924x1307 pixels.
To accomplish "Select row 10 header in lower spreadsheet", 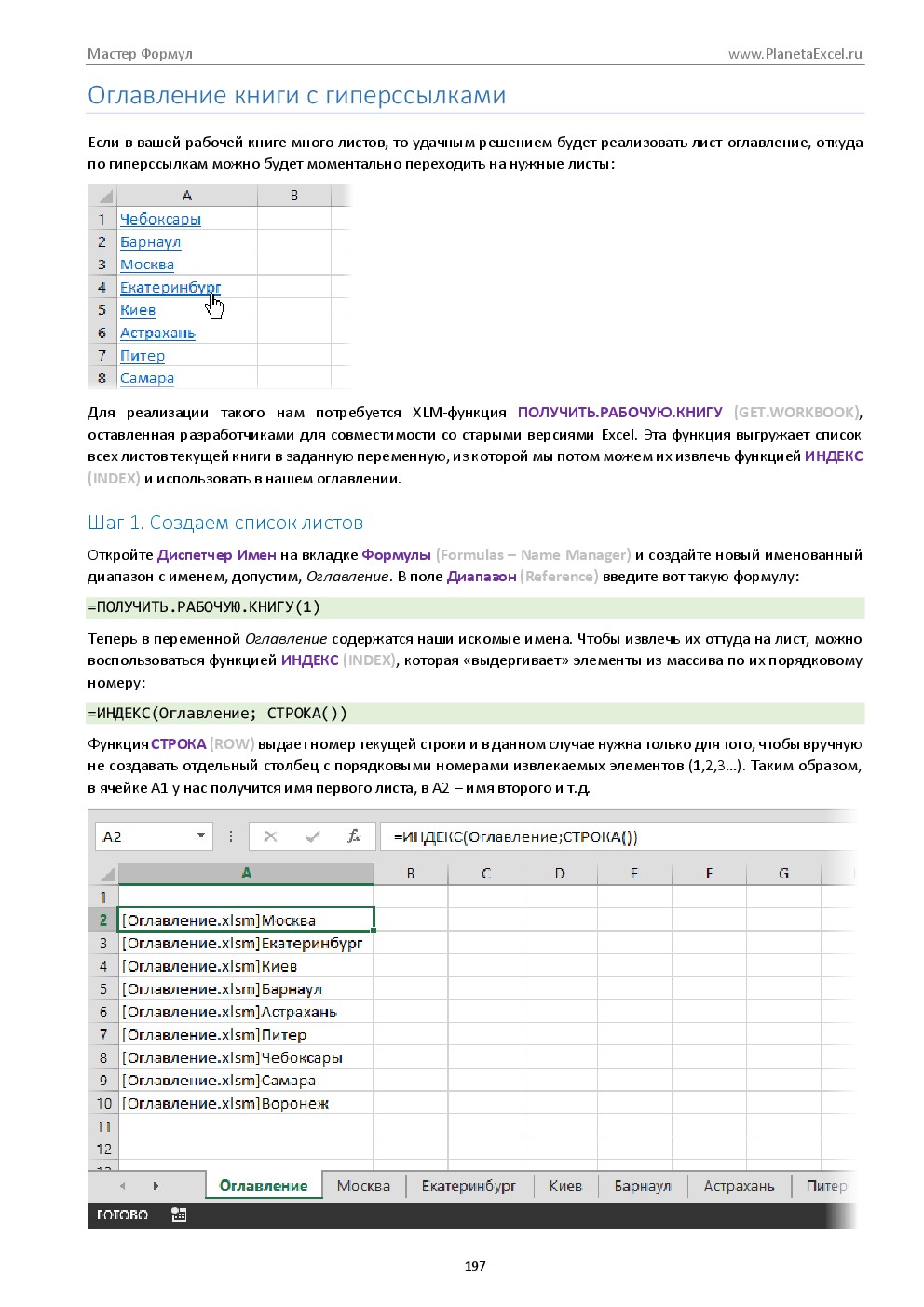I will point(103,1103).
